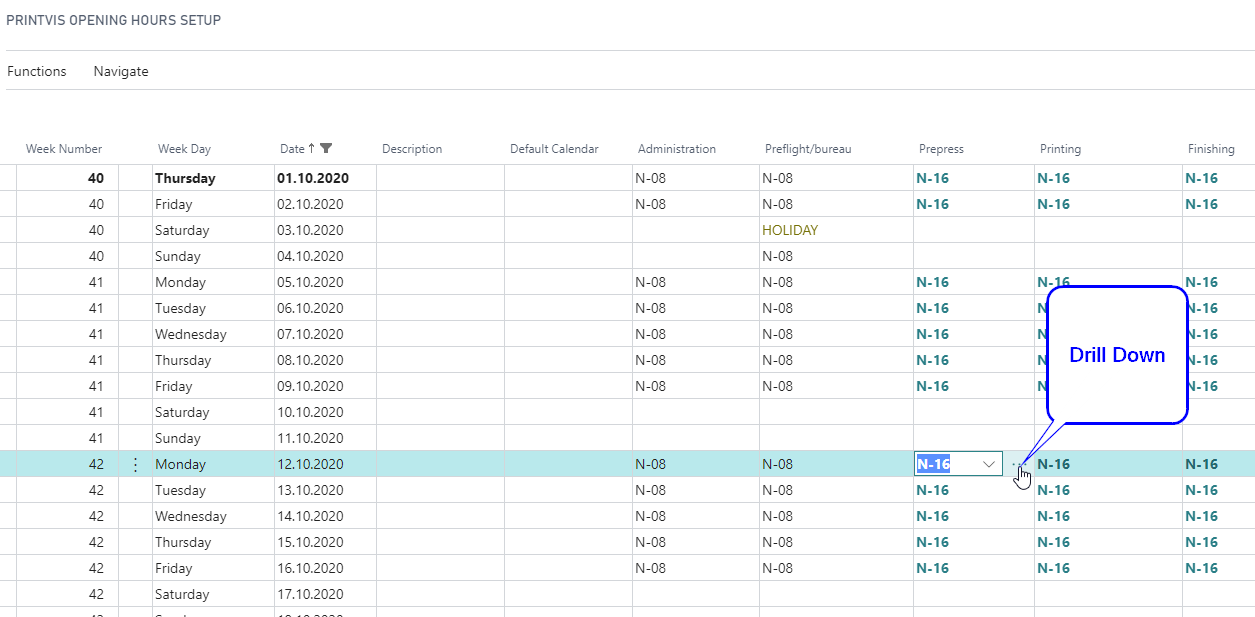
Task: Open the Functions menu
Action: [37, 71]
